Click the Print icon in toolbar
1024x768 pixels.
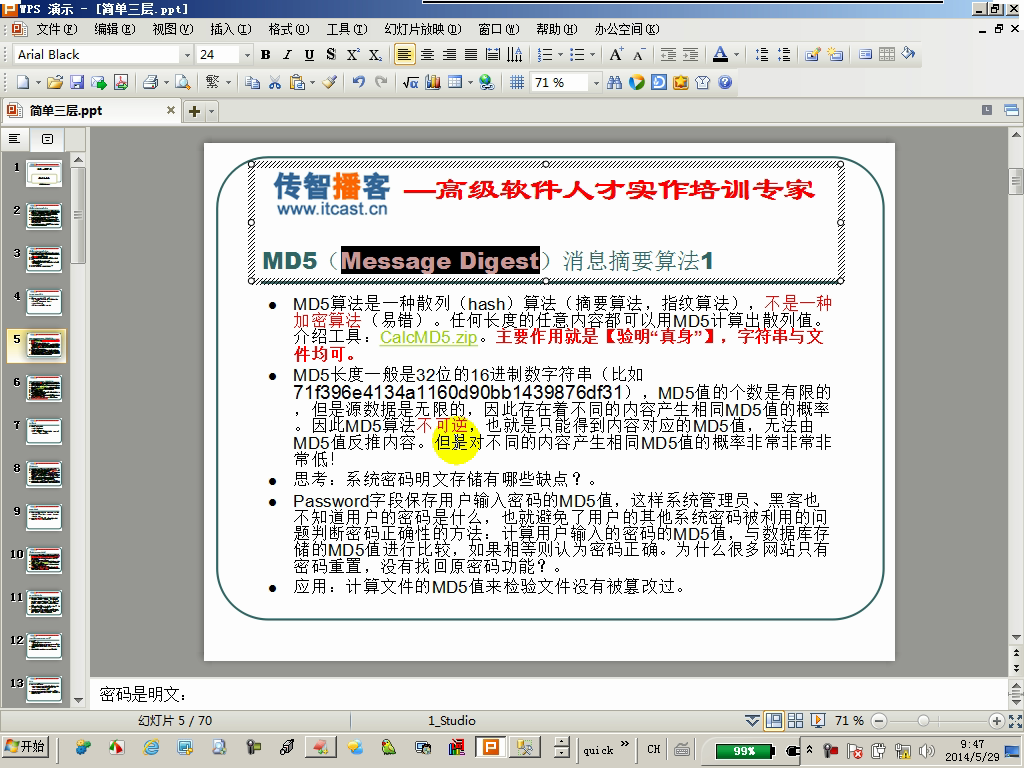click(x=151, y=82)
